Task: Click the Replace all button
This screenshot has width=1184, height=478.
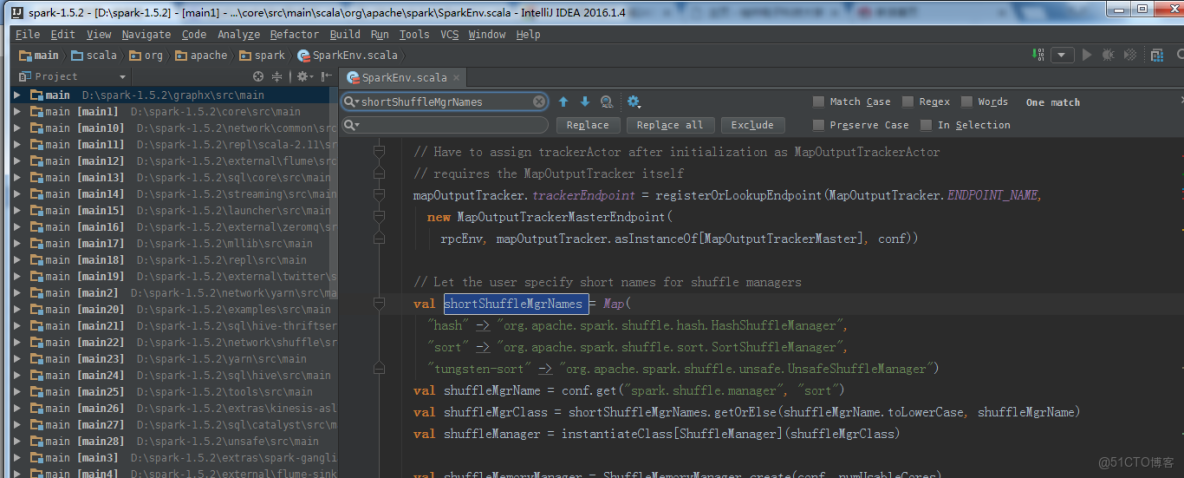Action: point(670,125)
